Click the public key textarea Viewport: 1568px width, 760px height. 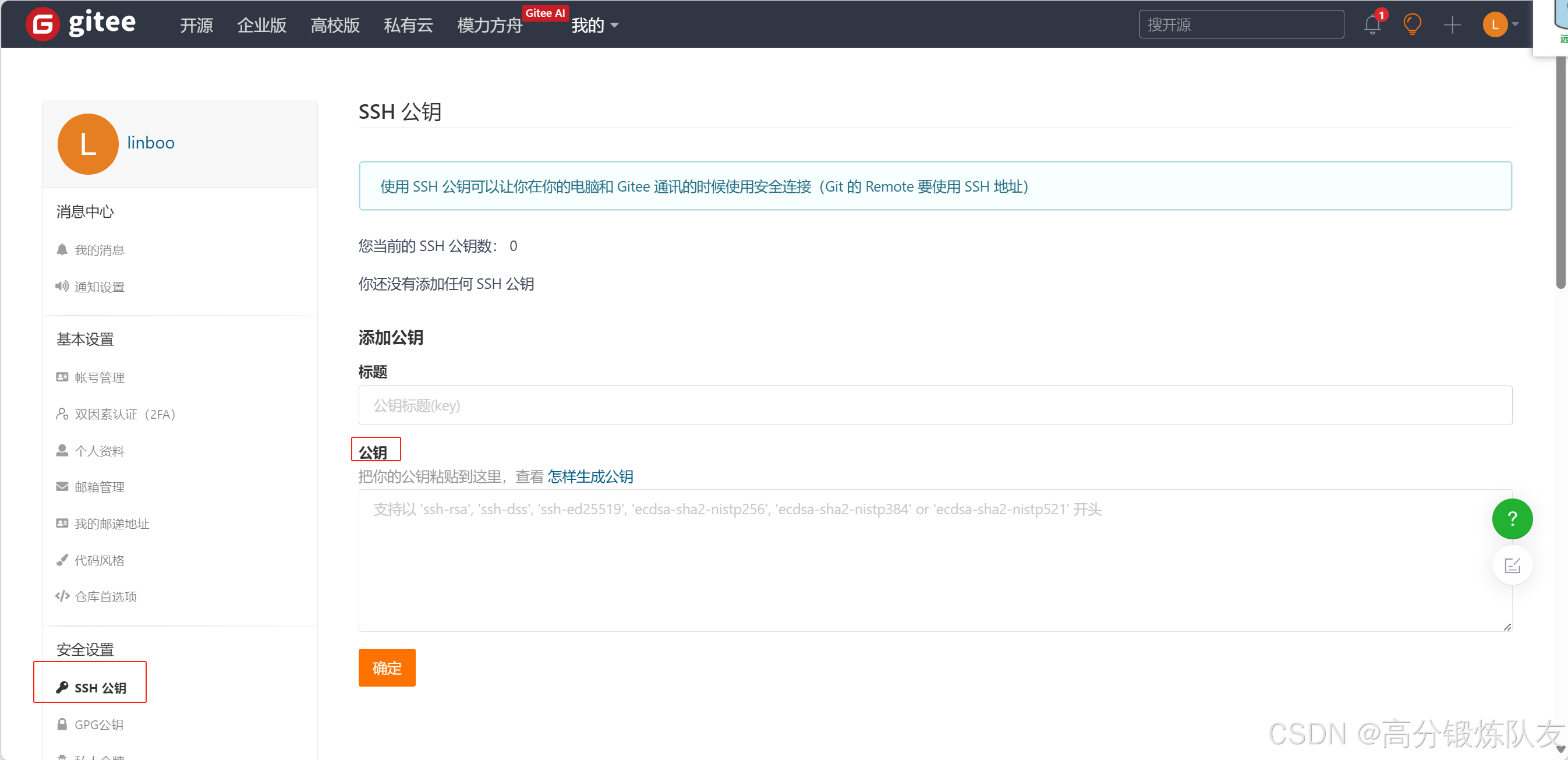pos(935,560)
